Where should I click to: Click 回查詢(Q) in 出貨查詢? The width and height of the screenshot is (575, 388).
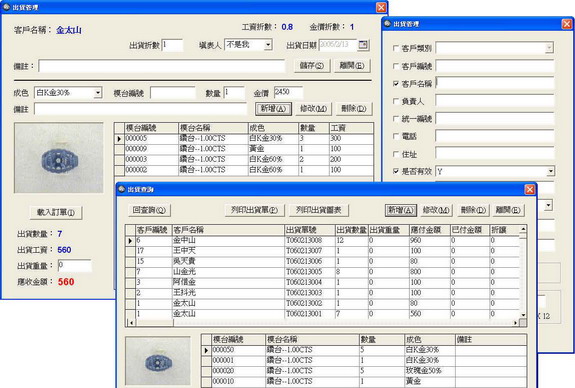click(x=149, y=210)
